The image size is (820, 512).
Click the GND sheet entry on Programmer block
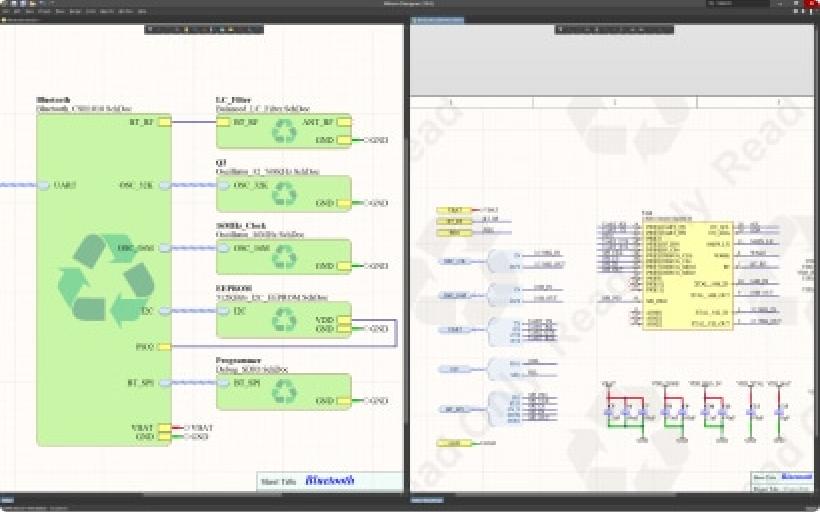(x=344, y=401)
